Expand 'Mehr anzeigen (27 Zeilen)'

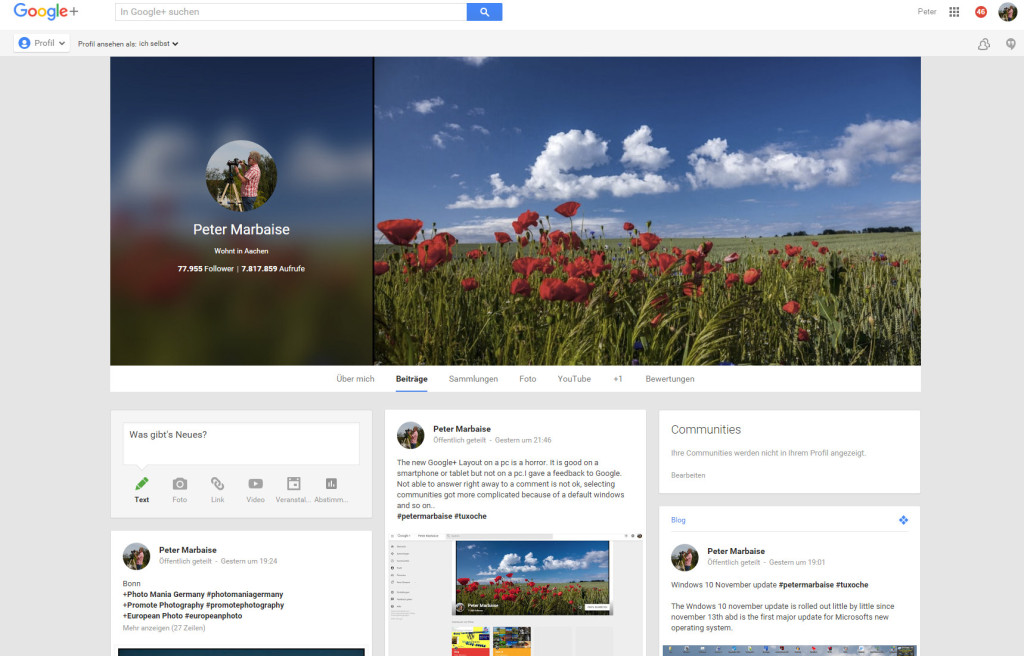[164, 628]
